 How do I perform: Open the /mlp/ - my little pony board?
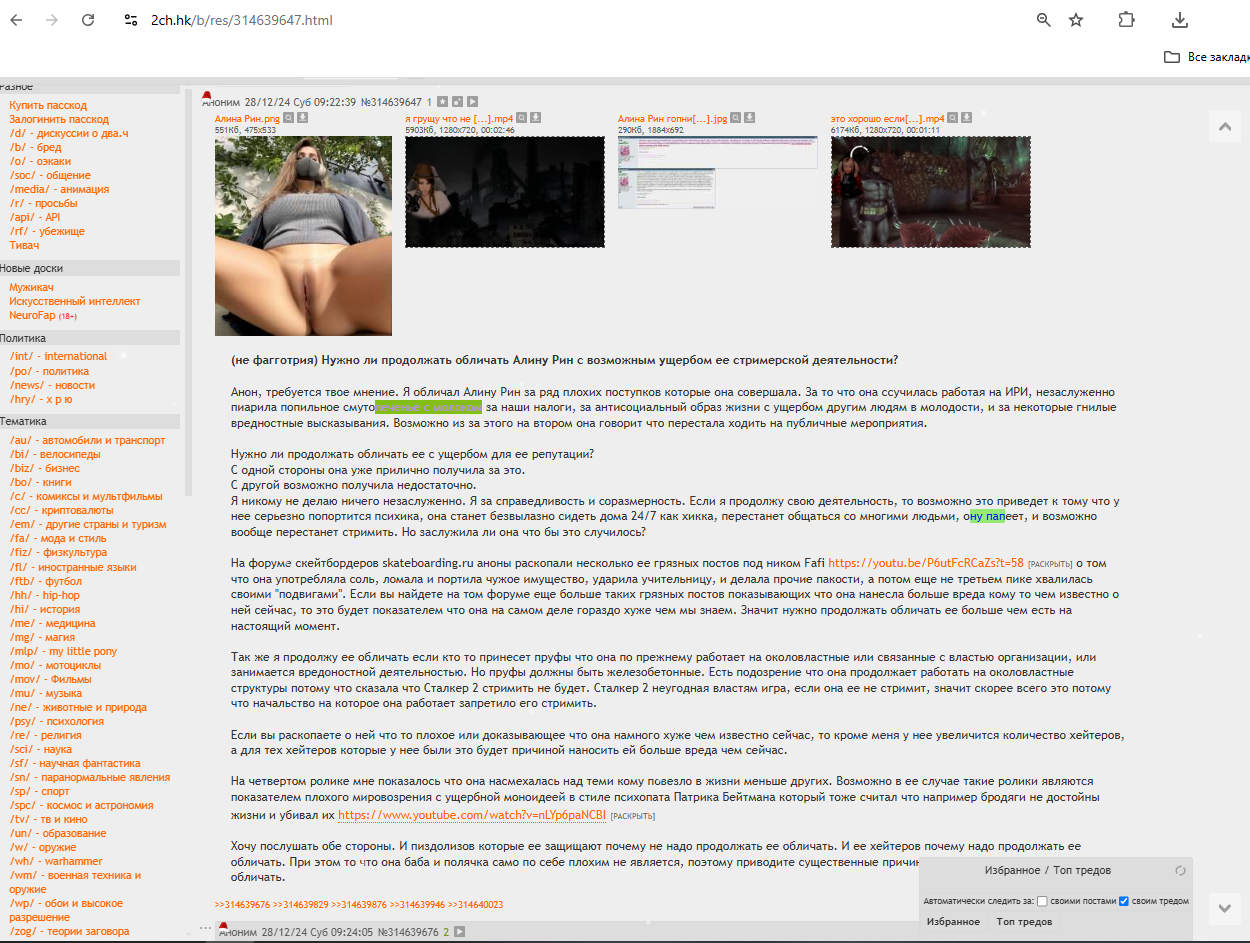(63, 651)
